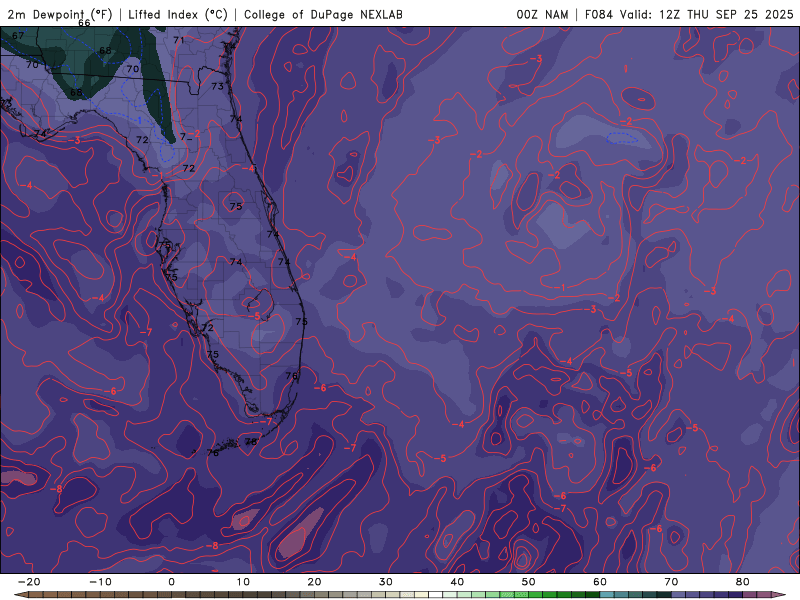
Task: Click the -10 label on the color scale
Action: (x=100, y=582)
